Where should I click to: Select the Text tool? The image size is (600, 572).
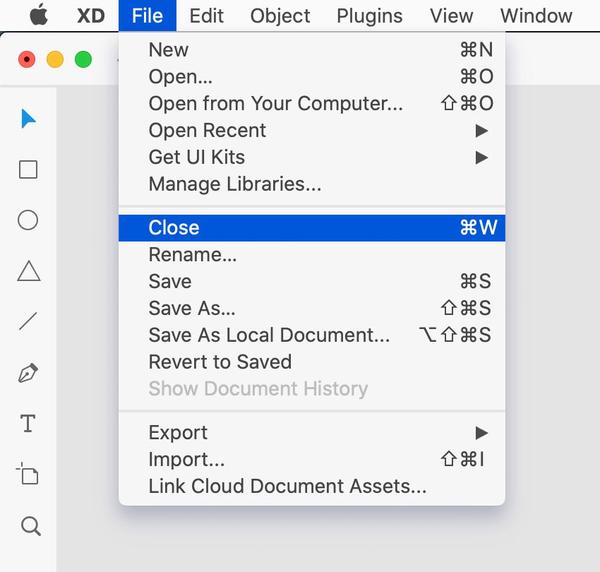pyautogui.click(x=29, y=424)
